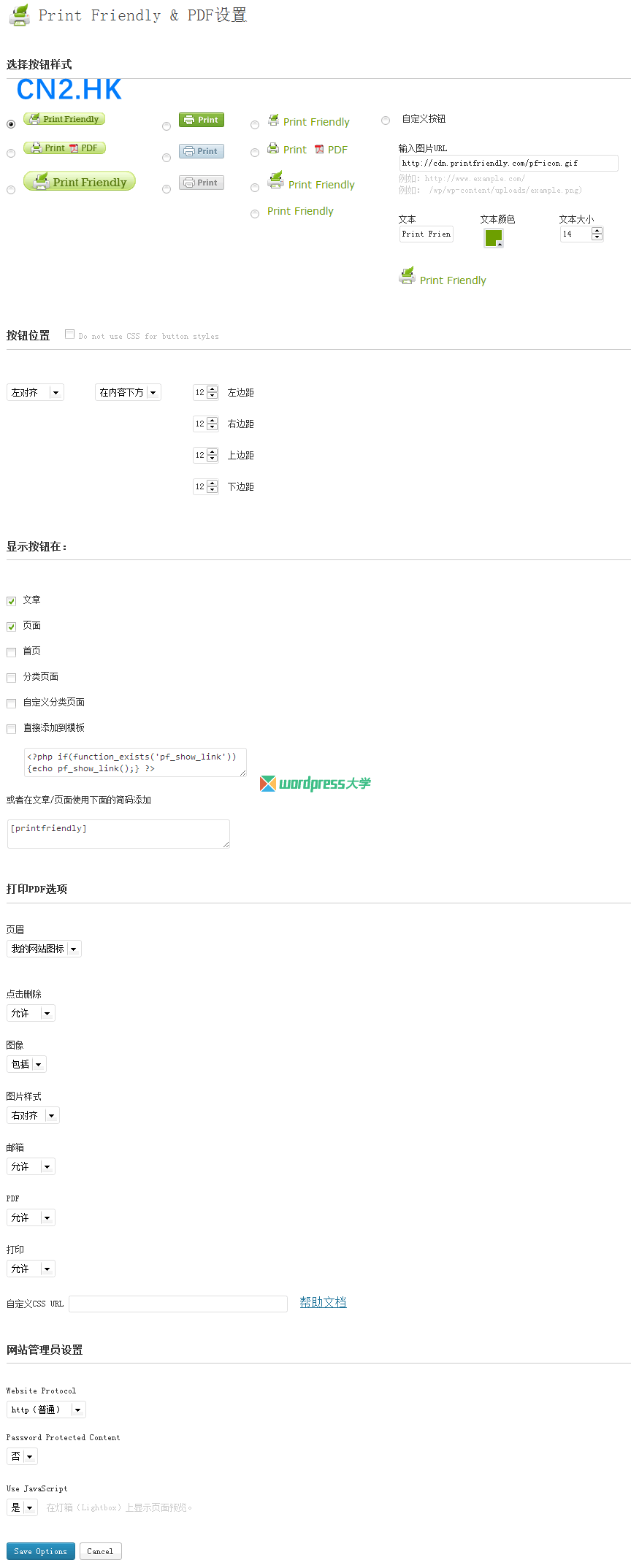Screen dimensions: 631x1568
Task: Click the large green Print Friendly button image
Action: (80, 181)
